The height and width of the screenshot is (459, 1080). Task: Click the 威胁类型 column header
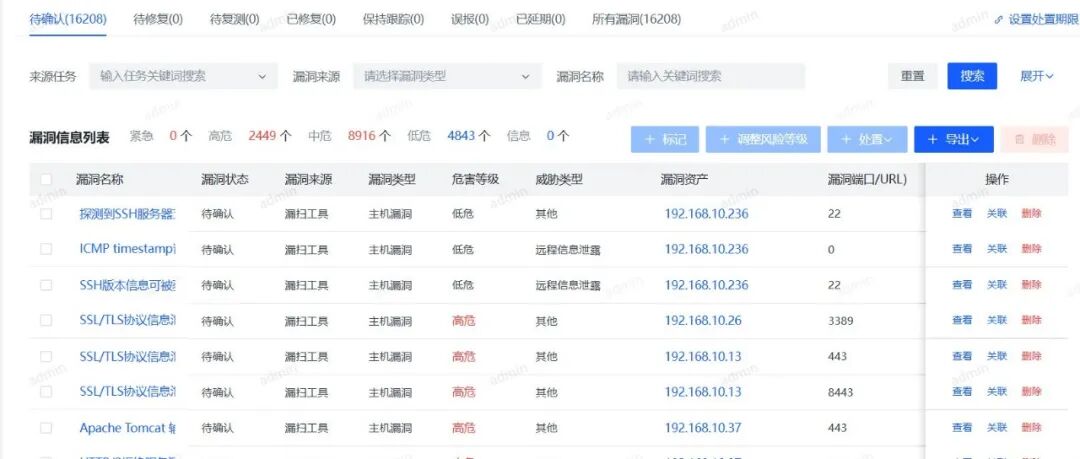click(559, 180)
